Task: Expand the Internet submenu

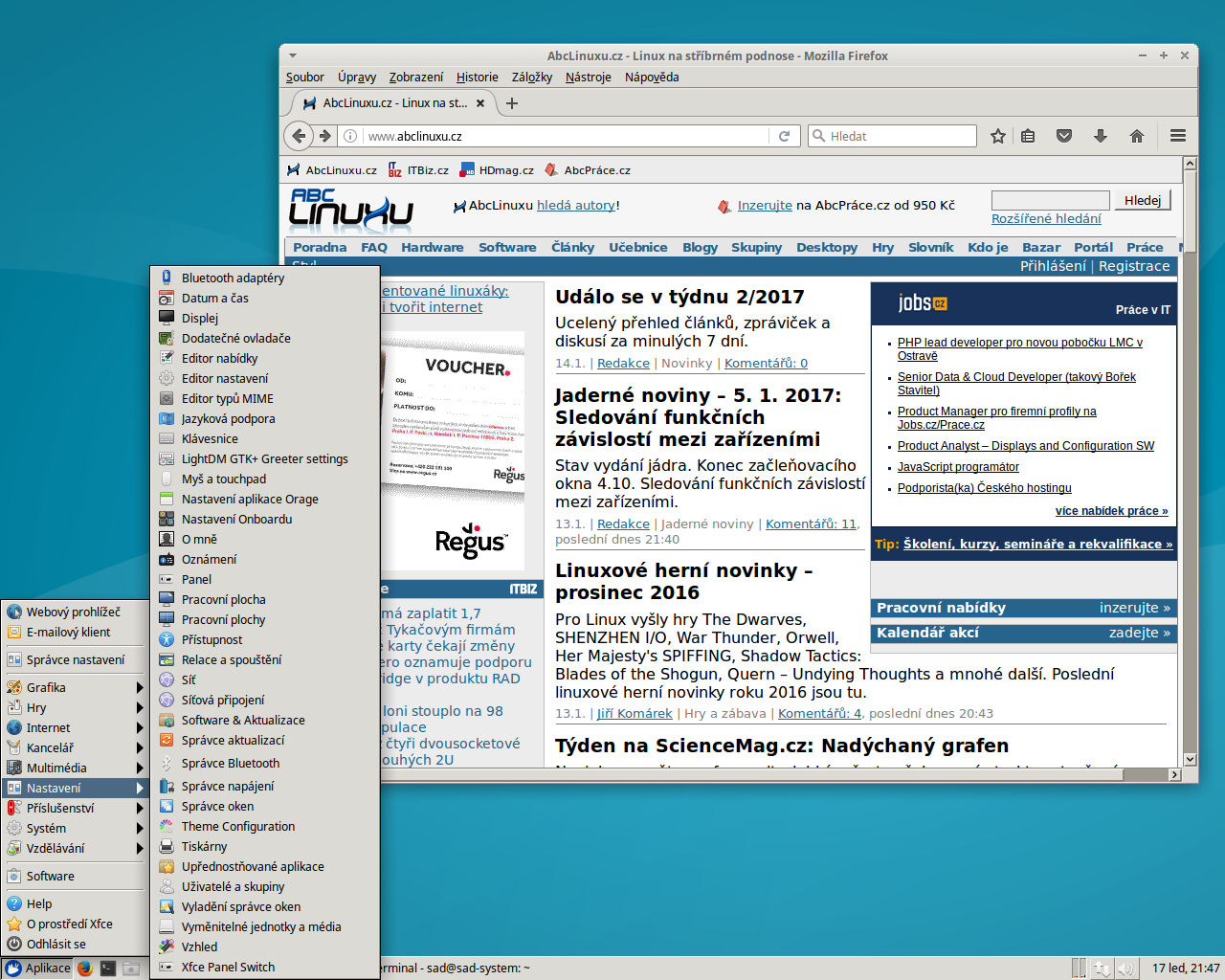Action: click(x=75, y=727)
